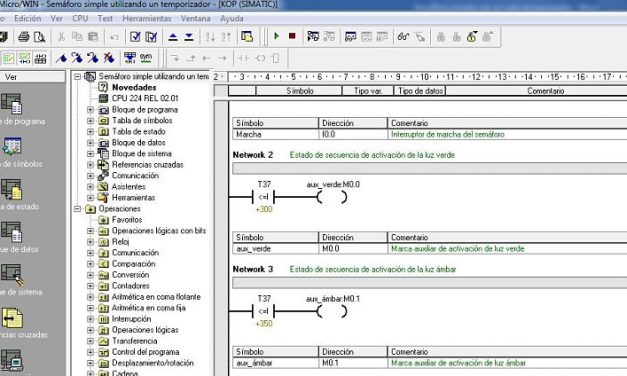
Task: Click the Marcha symbol table cell
Action: (276, 134)
